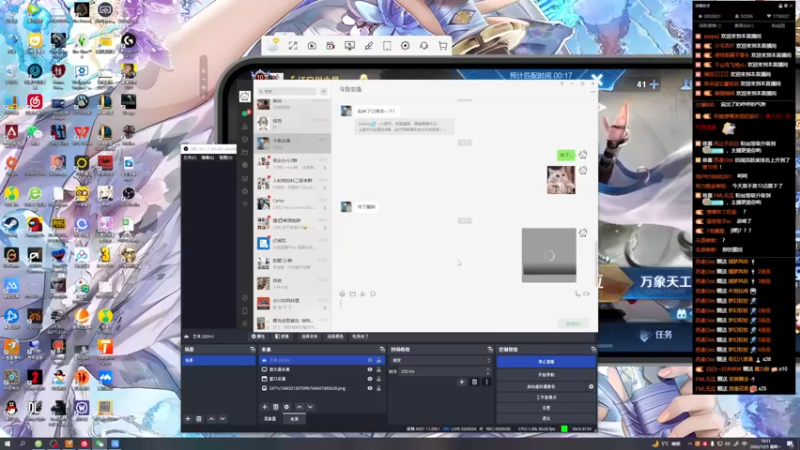Lock the display capture source
Viewport: 800px width, 450px height.
379,369
